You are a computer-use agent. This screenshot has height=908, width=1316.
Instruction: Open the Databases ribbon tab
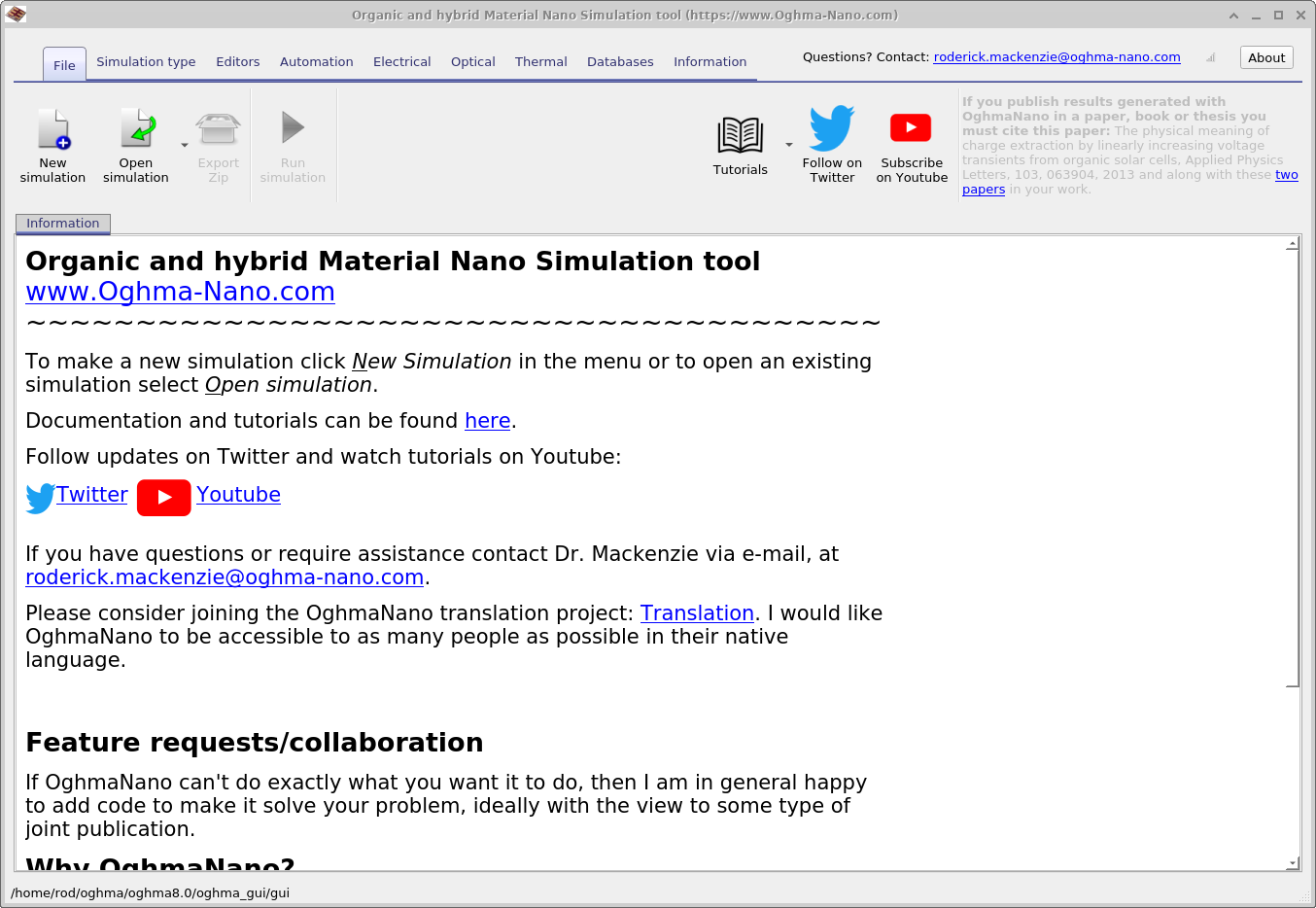coord(620,62)
